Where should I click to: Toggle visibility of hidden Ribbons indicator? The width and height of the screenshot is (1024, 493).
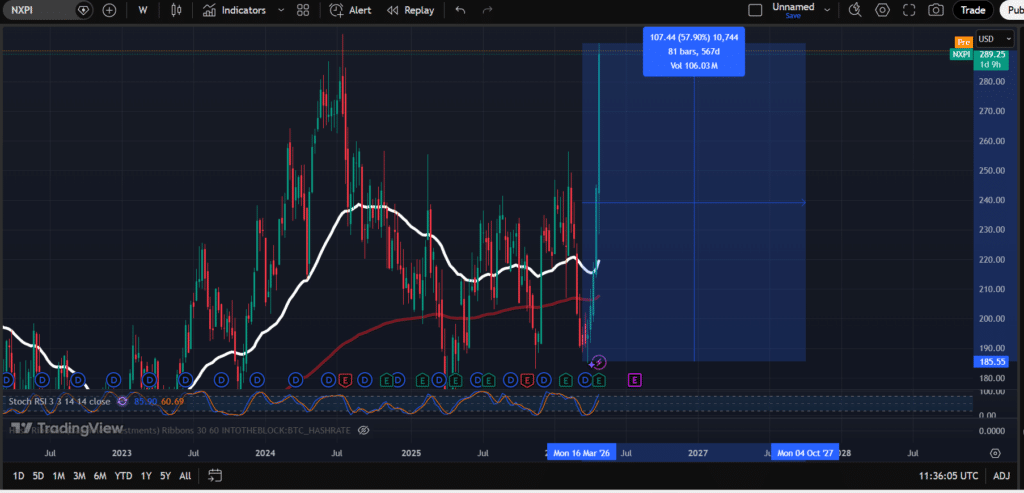364,430
